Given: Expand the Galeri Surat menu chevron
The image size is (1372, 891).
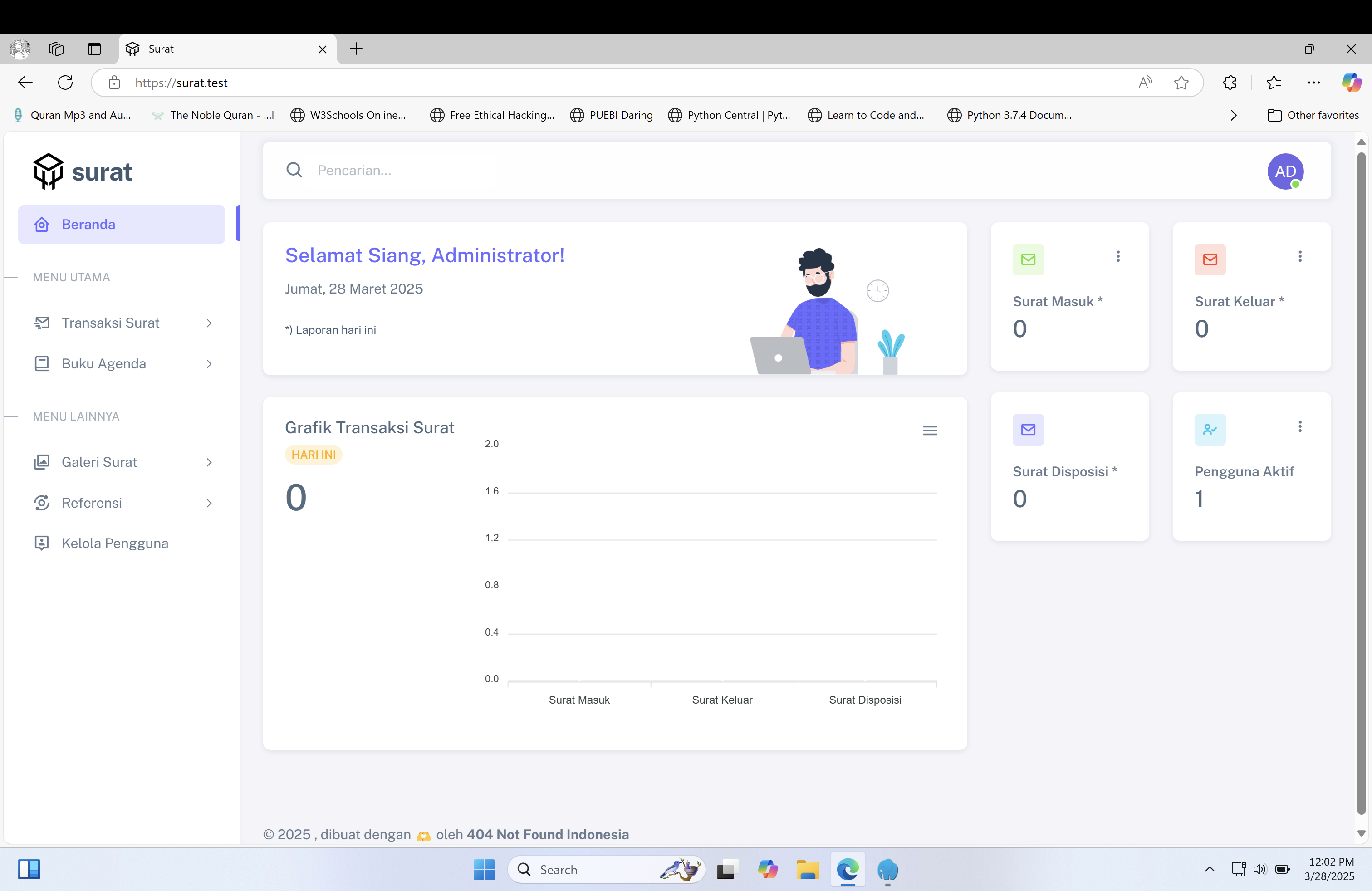Looking at the screenshot, I should 209,462.
